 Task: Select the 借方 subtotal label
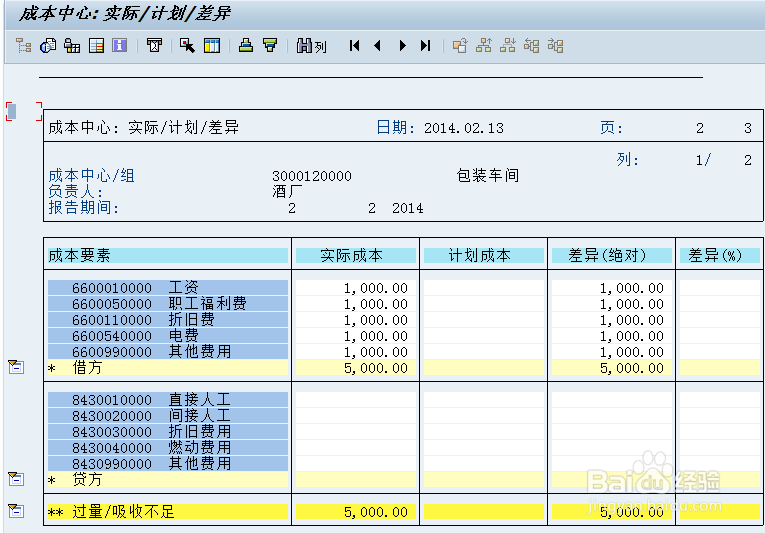[x=87, y=368]
